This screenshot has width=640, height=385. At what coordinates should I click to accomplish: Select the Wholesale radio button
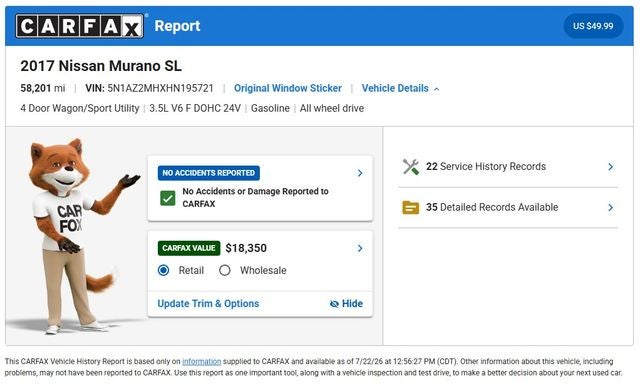pyautogui.click(x=225, y=270)
